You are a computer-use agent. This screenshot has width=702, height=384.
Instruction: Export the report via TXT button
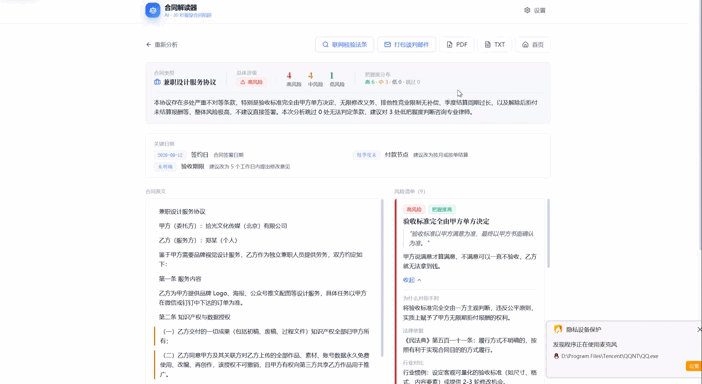point(494,45)
